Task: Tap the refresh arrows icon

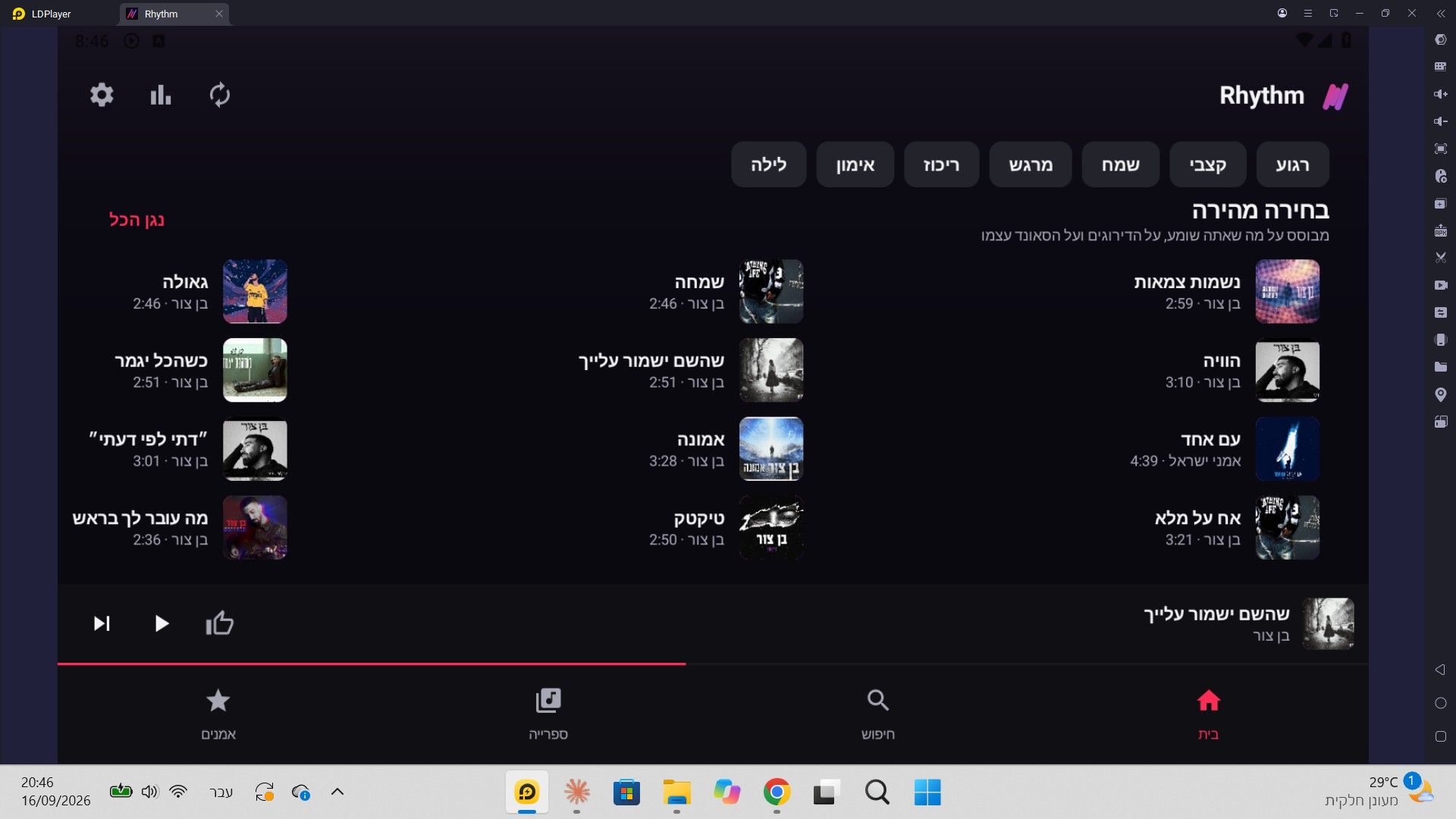Action: [220, 95]
